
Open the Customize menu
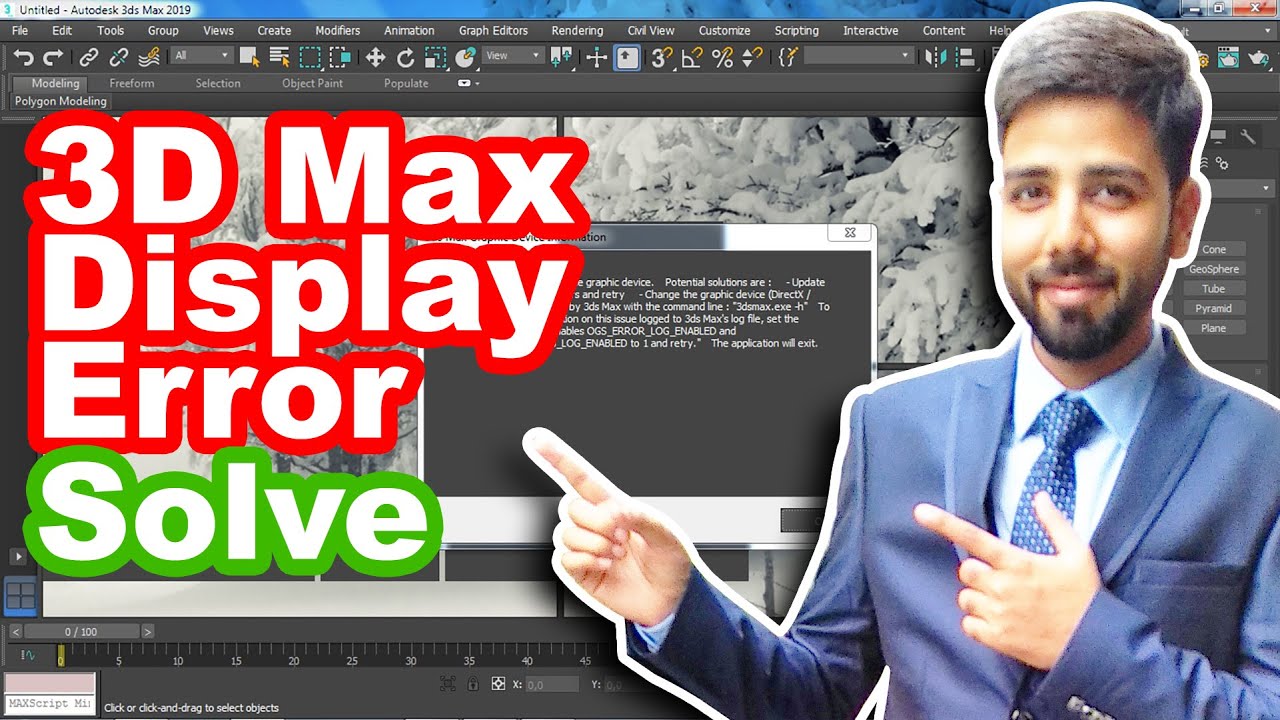pos(724,31)
